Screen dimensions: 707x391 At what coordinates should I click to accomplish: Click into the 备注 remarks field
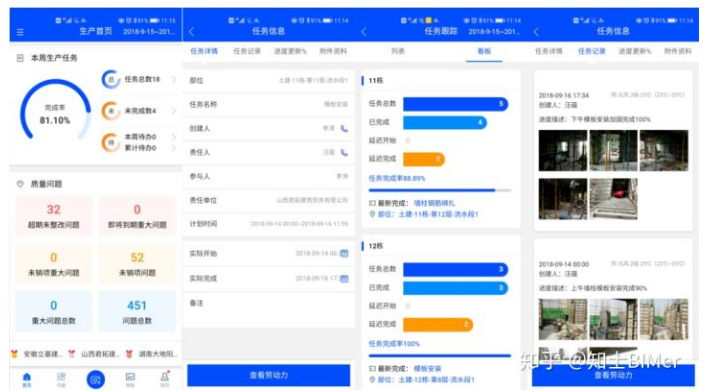(x=269, y=309)
